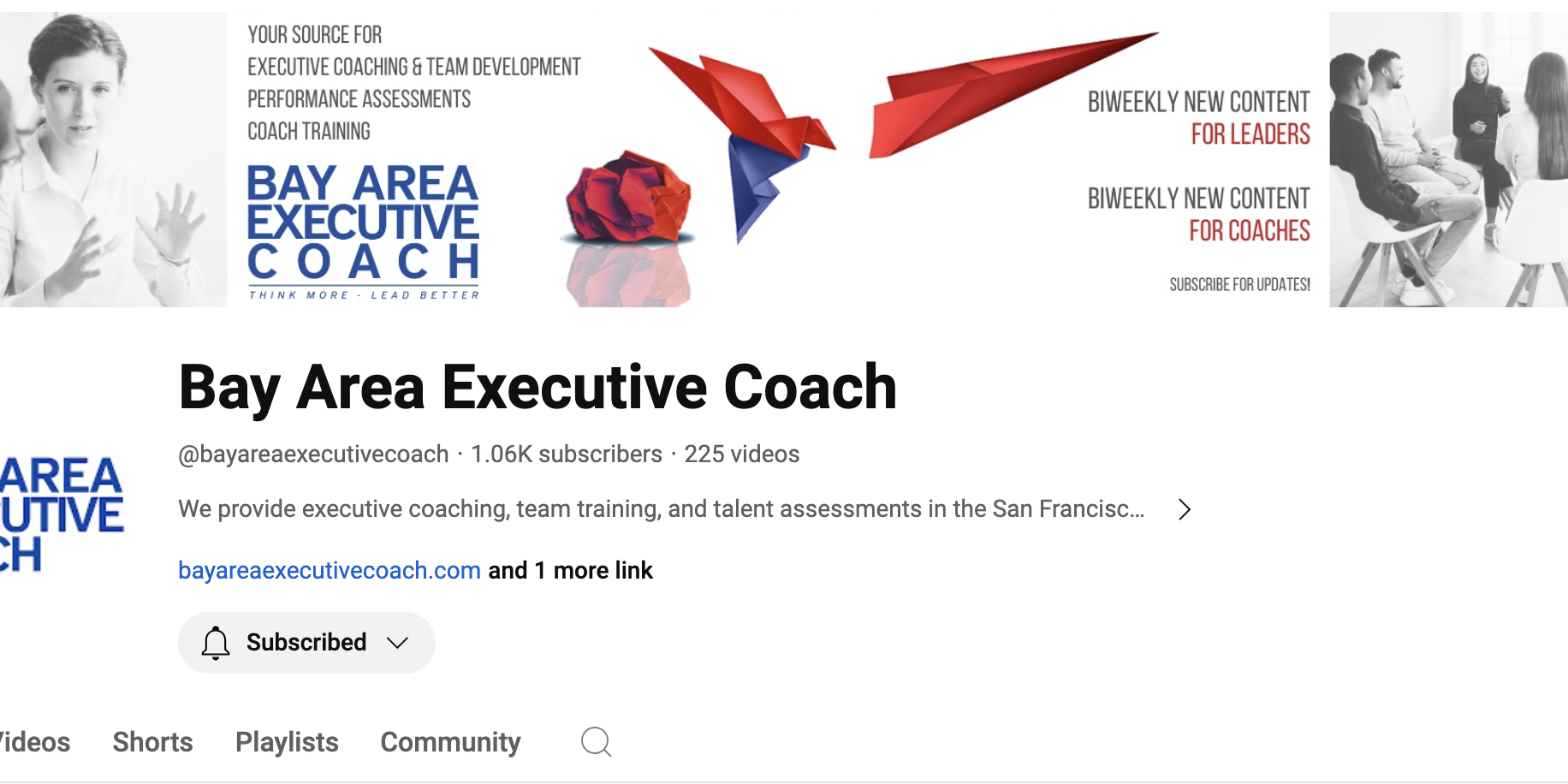Switch to the Videos tab

[34, 742]
